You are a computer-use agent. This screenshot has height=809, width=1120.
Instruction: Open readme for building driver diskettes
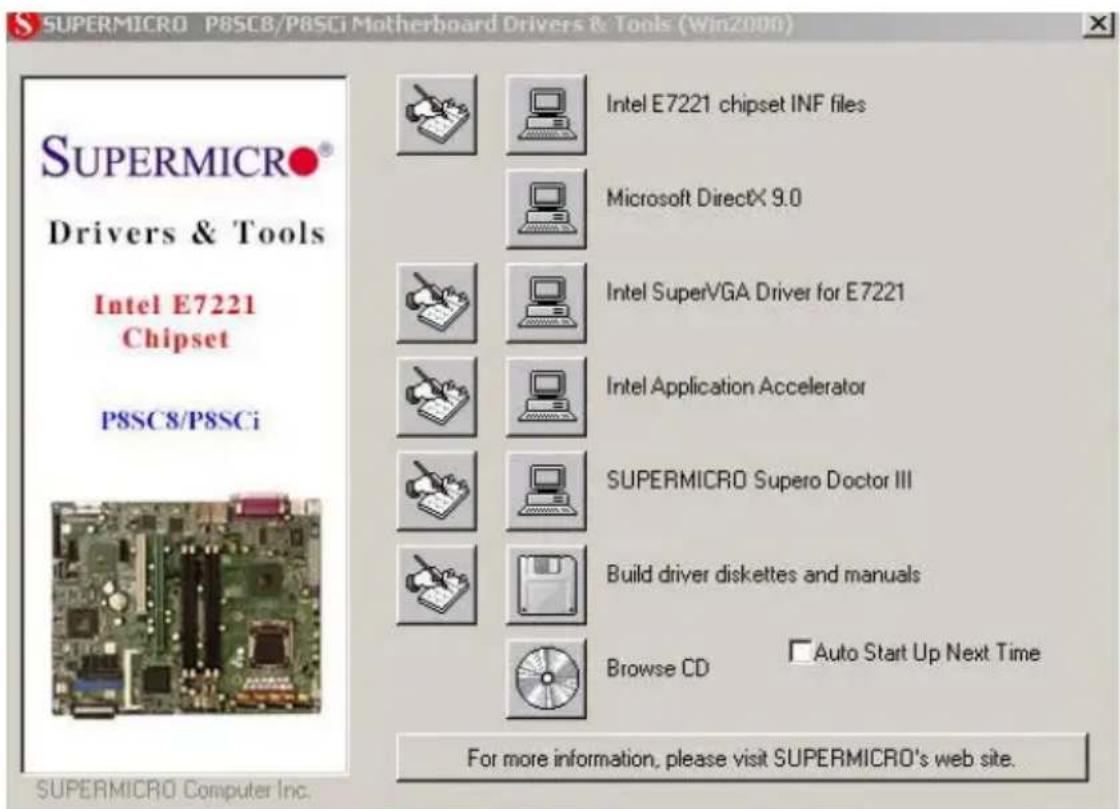point(436,585)
